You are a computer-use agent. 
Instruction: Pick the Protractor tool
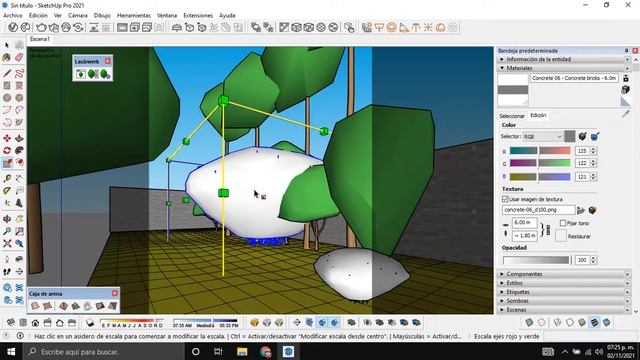coord(7,191)
